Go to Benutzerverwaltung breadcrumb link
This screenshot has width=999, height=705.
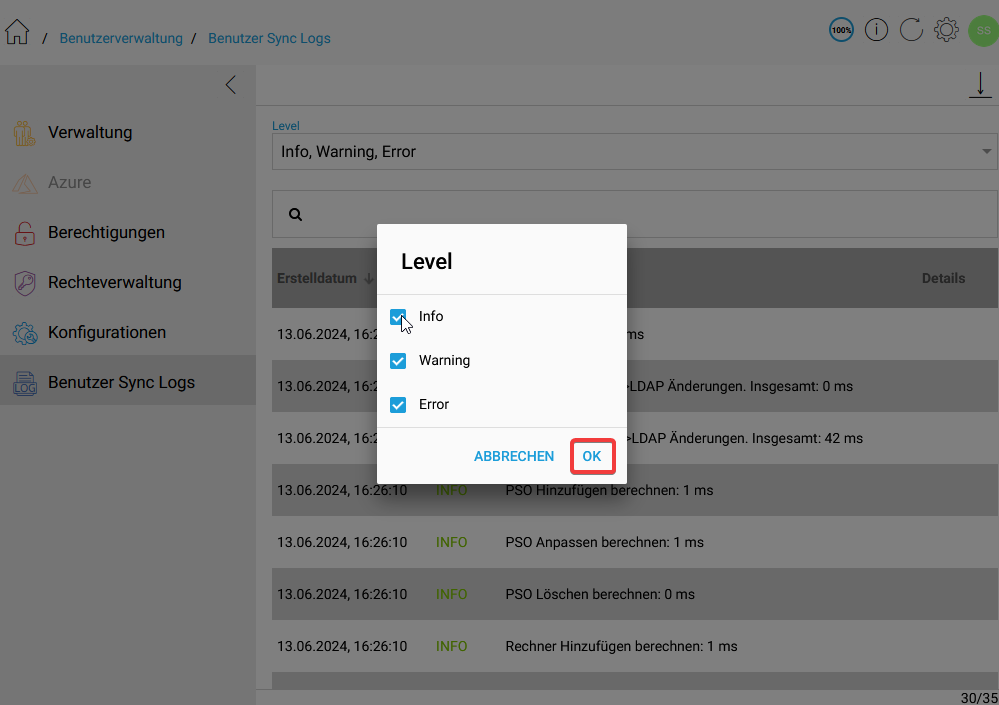(x=121, y=38)
